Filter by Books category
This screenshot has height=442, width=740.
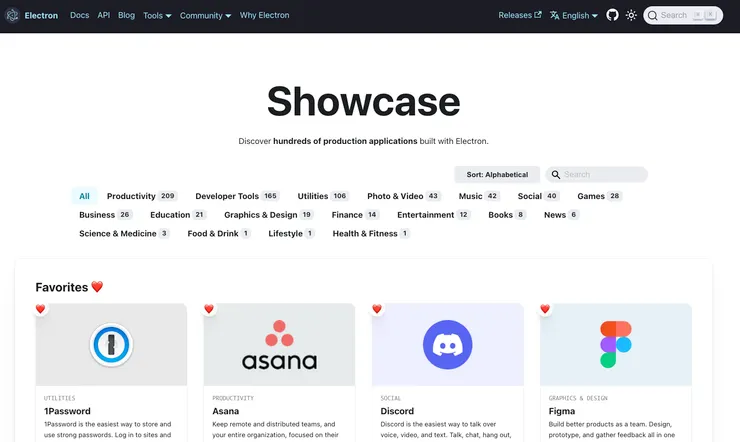click(x=507, y=215)
